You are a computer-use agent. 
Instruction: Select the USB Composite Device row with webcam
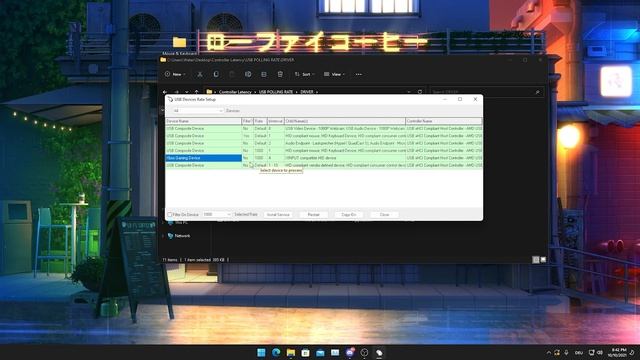click(324, 129)
